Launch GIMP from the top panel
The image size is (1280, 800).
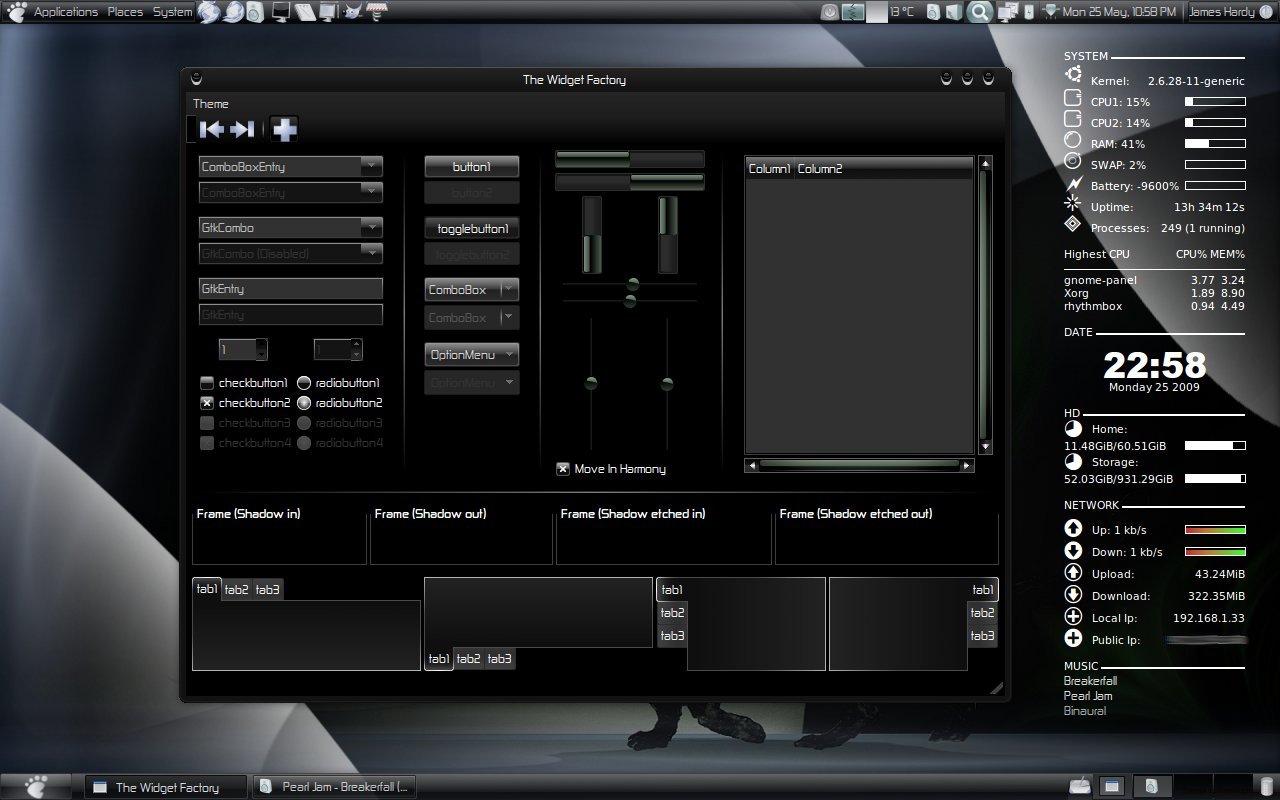353,12
